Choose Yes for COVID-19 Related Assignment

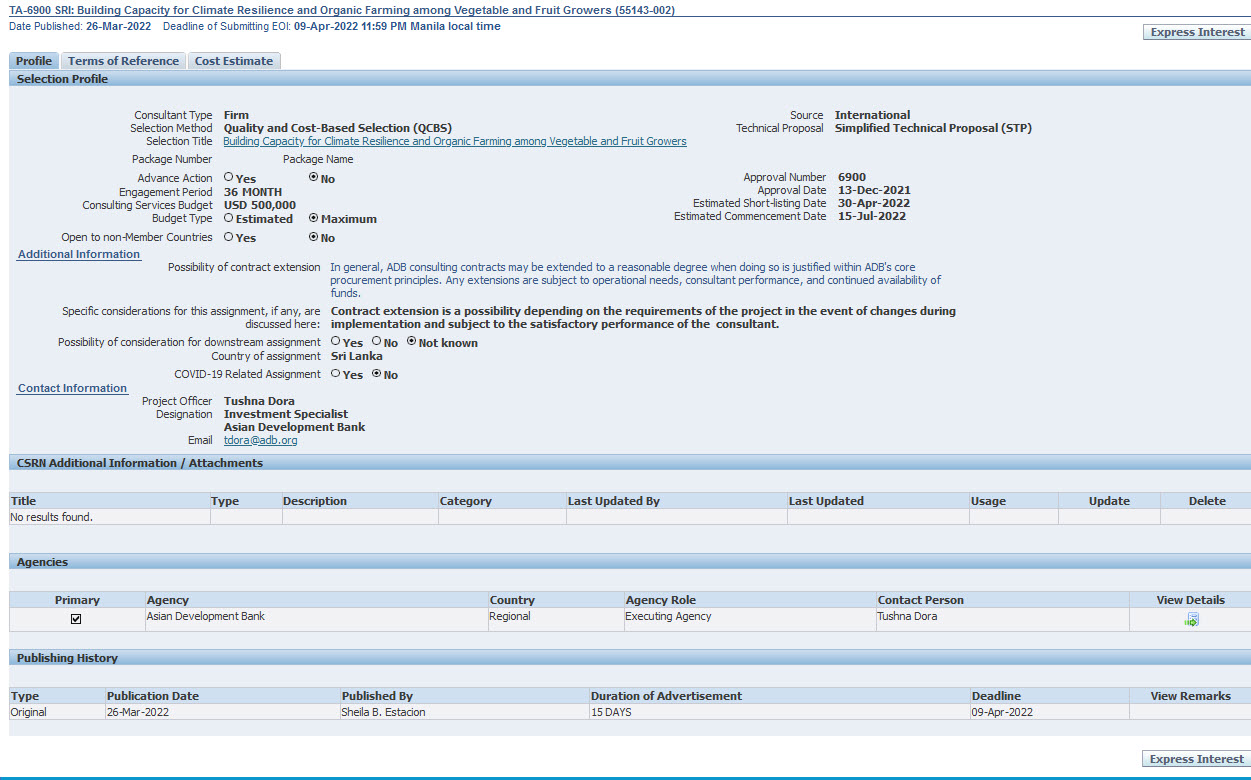pyautogui.click(x=336, y=374)
